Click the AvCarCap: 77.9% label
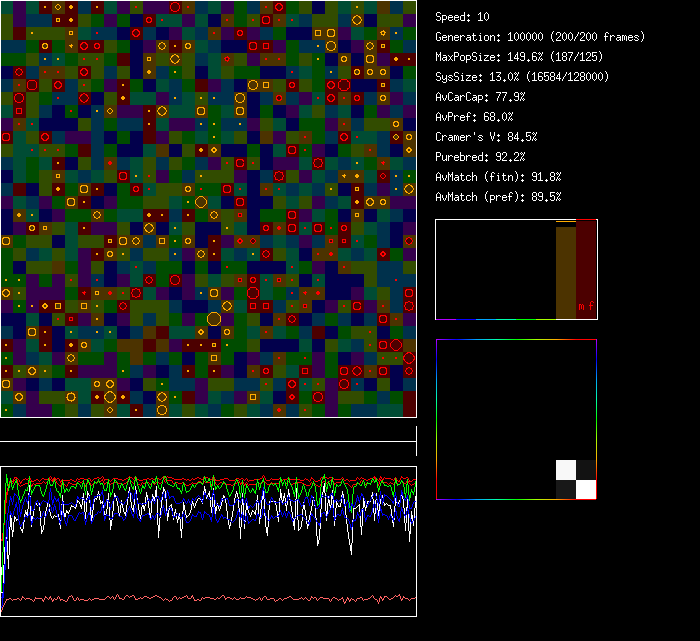 480,97
